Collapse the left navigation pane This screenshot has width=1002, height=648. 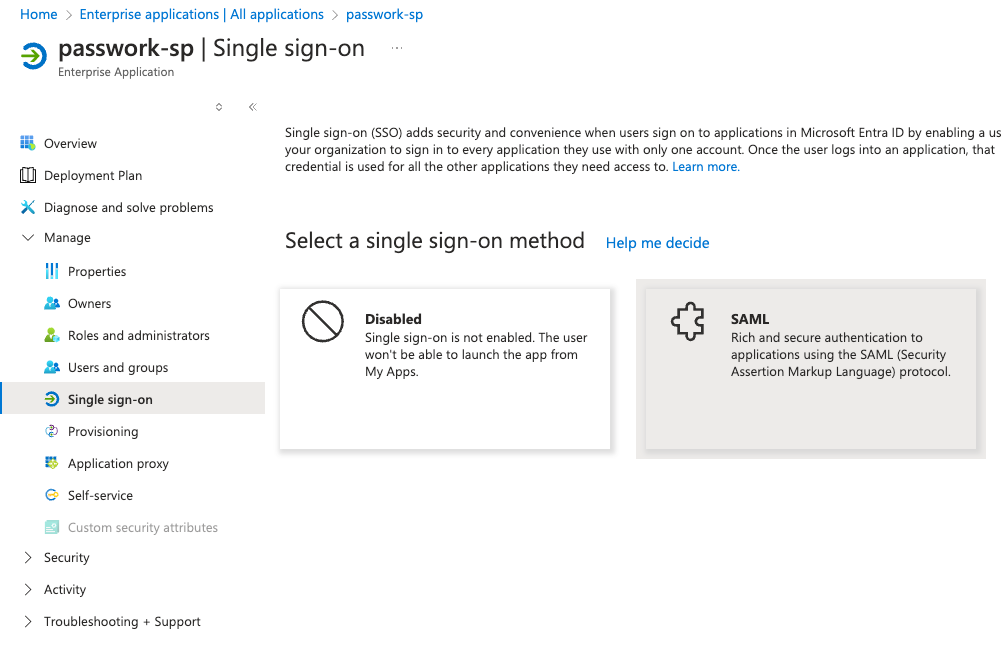252,106
